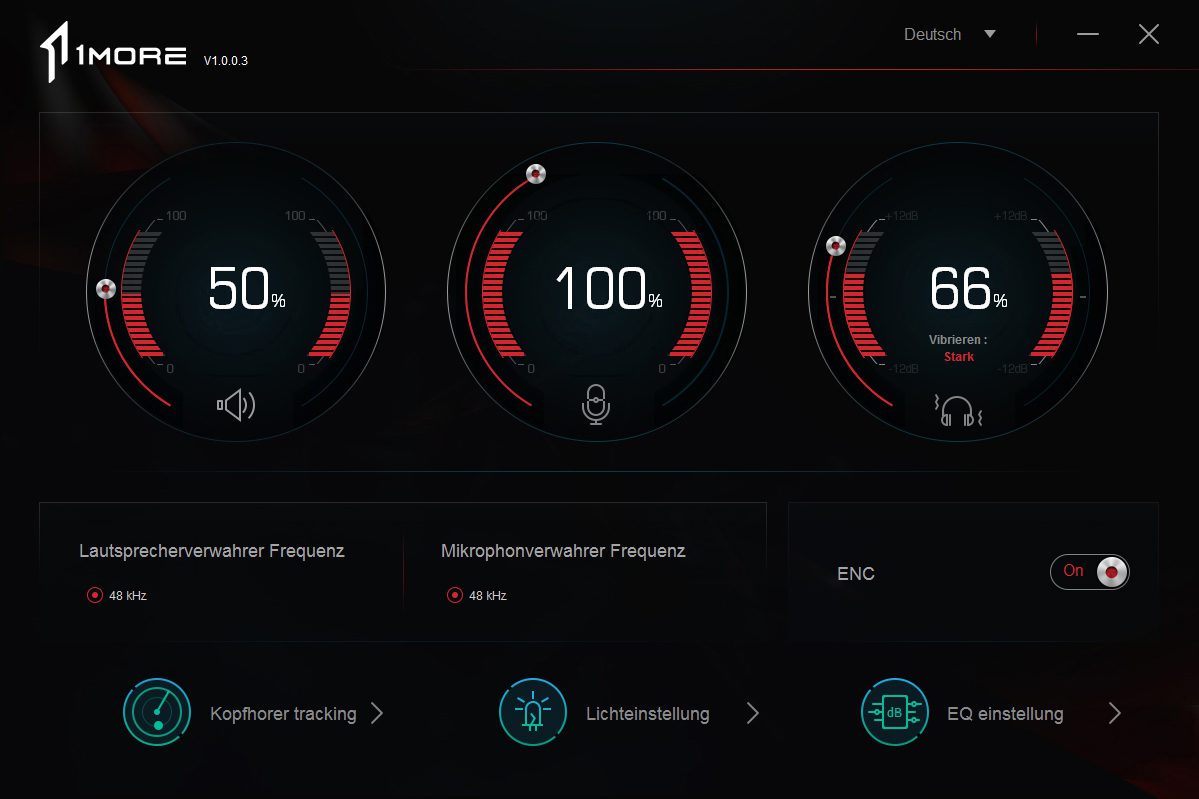Open the EQ einstellung dB icon
The width and height of the screenshot is (1199, 799).
[894, 713]
